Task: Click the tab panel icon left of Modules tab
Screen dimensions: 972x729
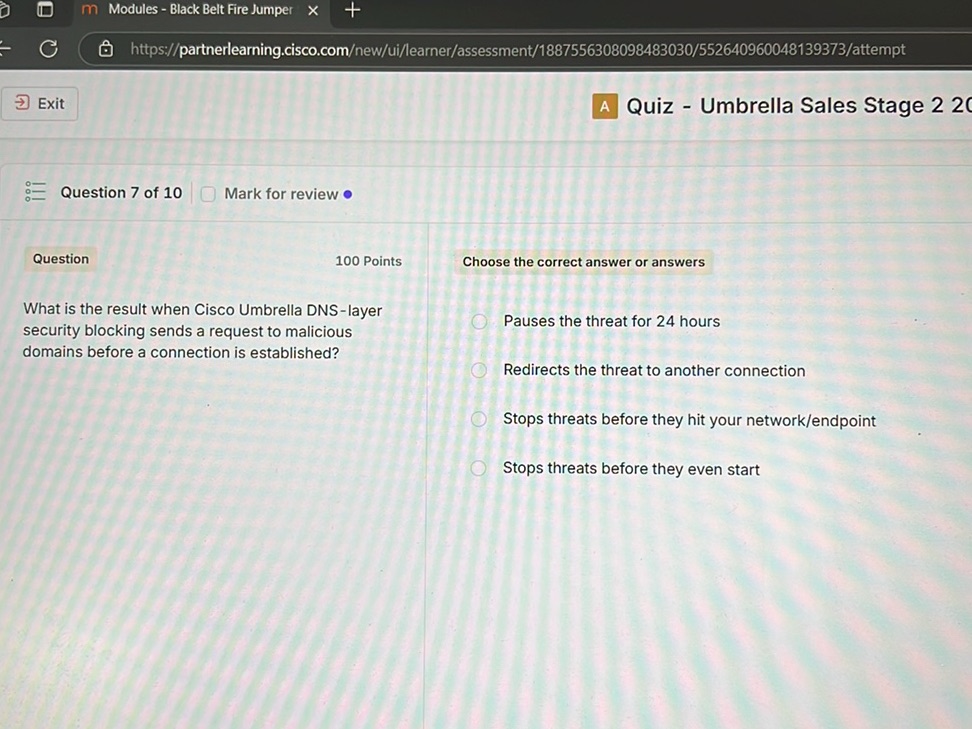Action: pyautogui.click(x=45, y=10)
